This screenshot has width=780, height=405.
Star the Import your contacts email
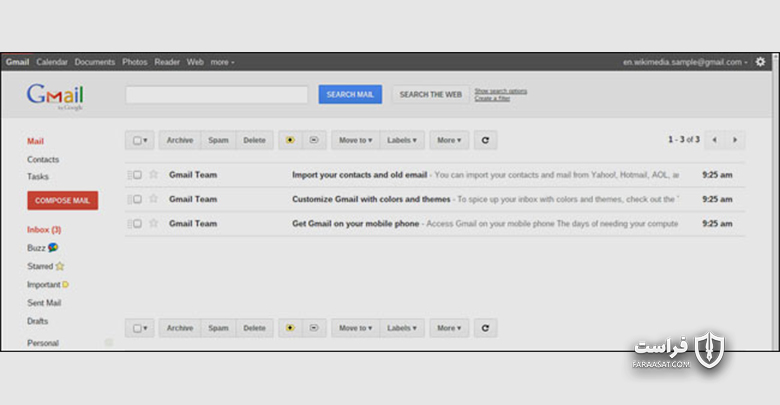[154, 174]
